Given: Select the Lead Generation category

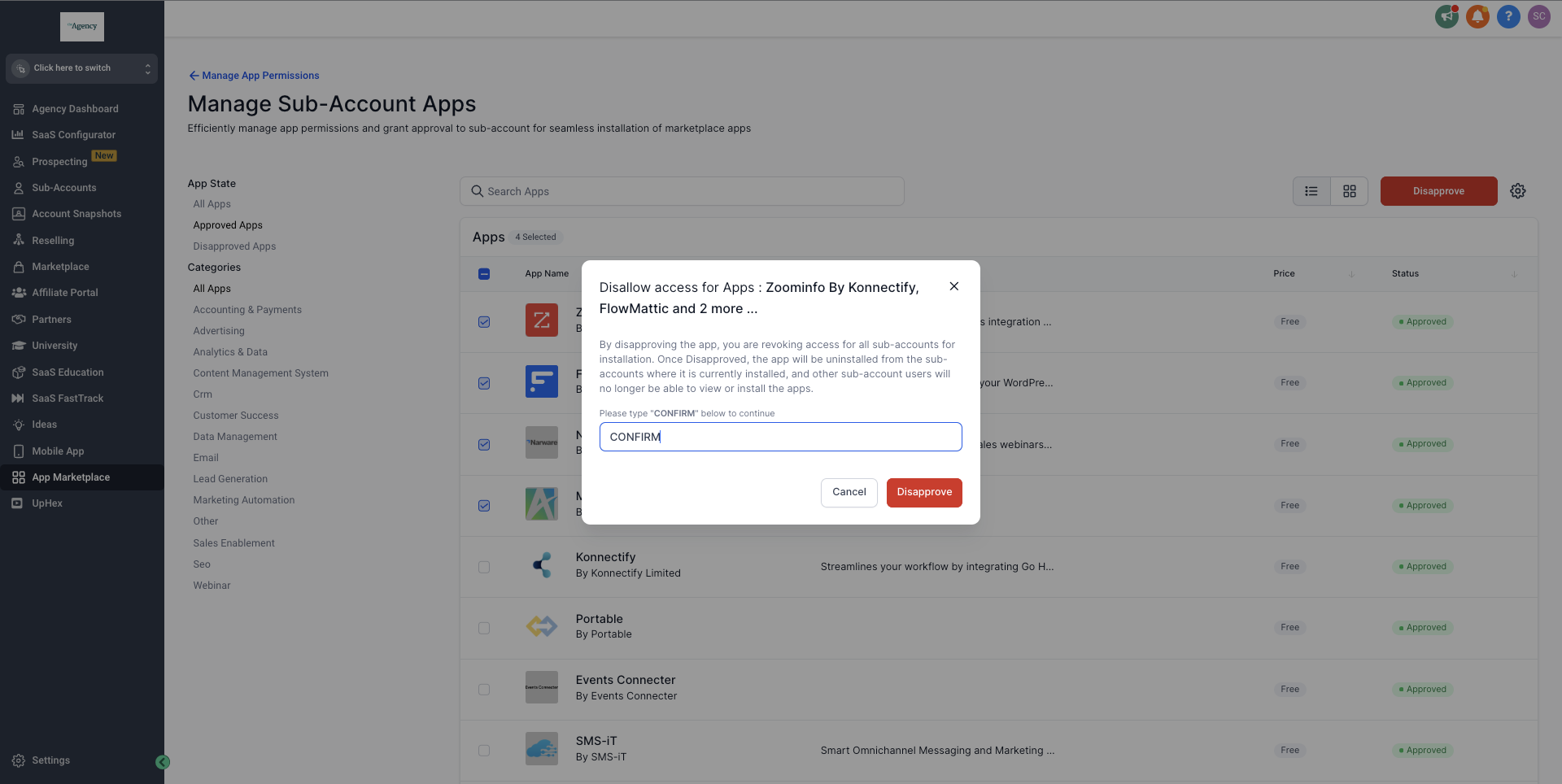Looking at the screenshot, I should pos(230,479).
